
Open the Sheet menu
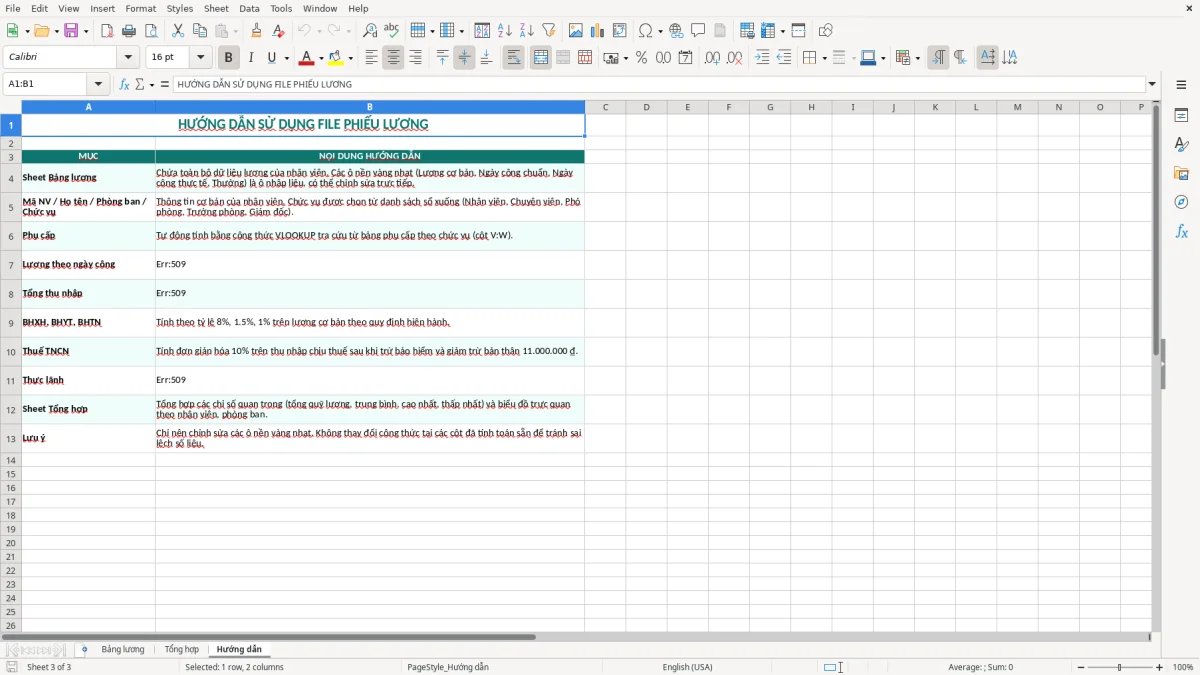click(216, 8)
